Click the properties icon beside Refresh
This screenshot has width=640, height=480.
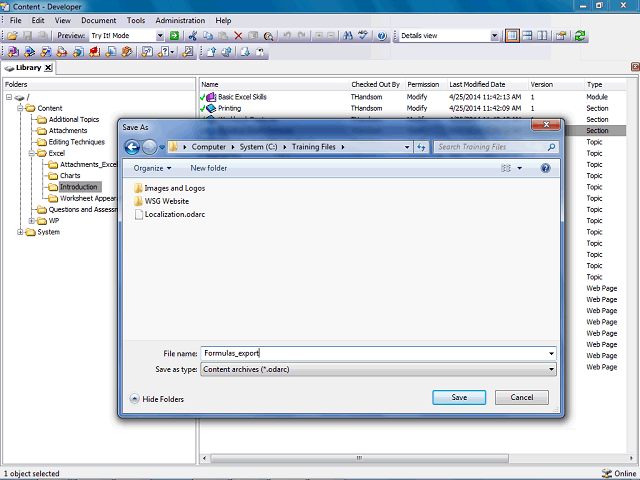pos(561,36)
